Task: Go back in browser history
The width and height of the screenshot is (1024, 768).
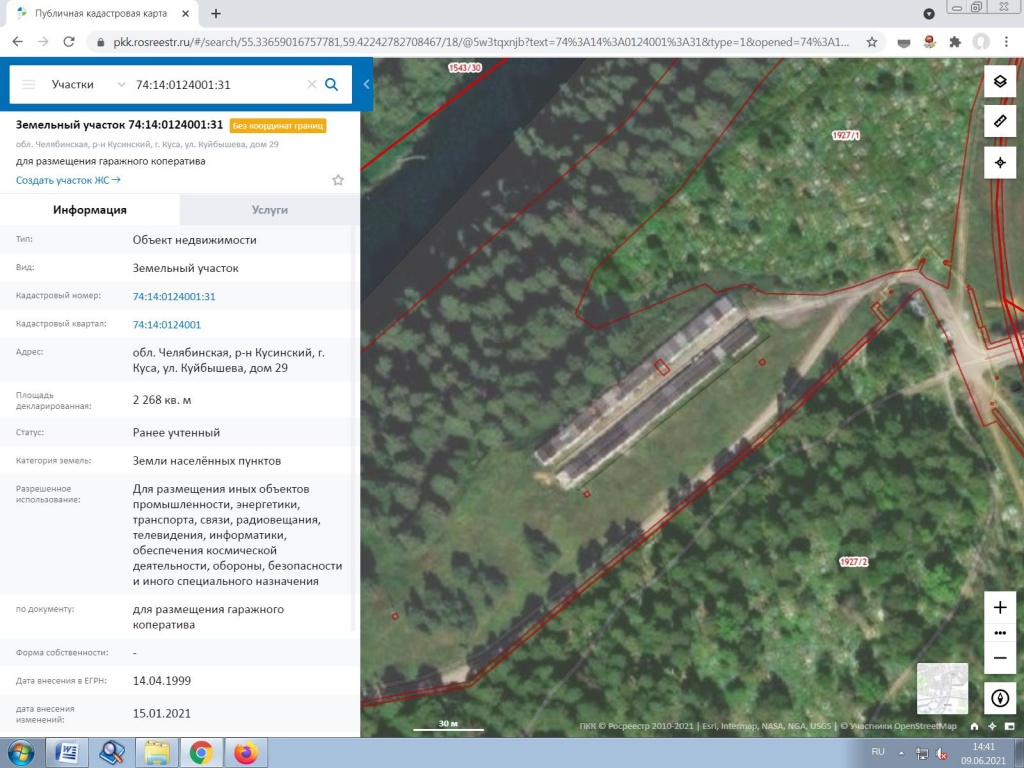Action: pyautogui.click(x=18, y=42)
